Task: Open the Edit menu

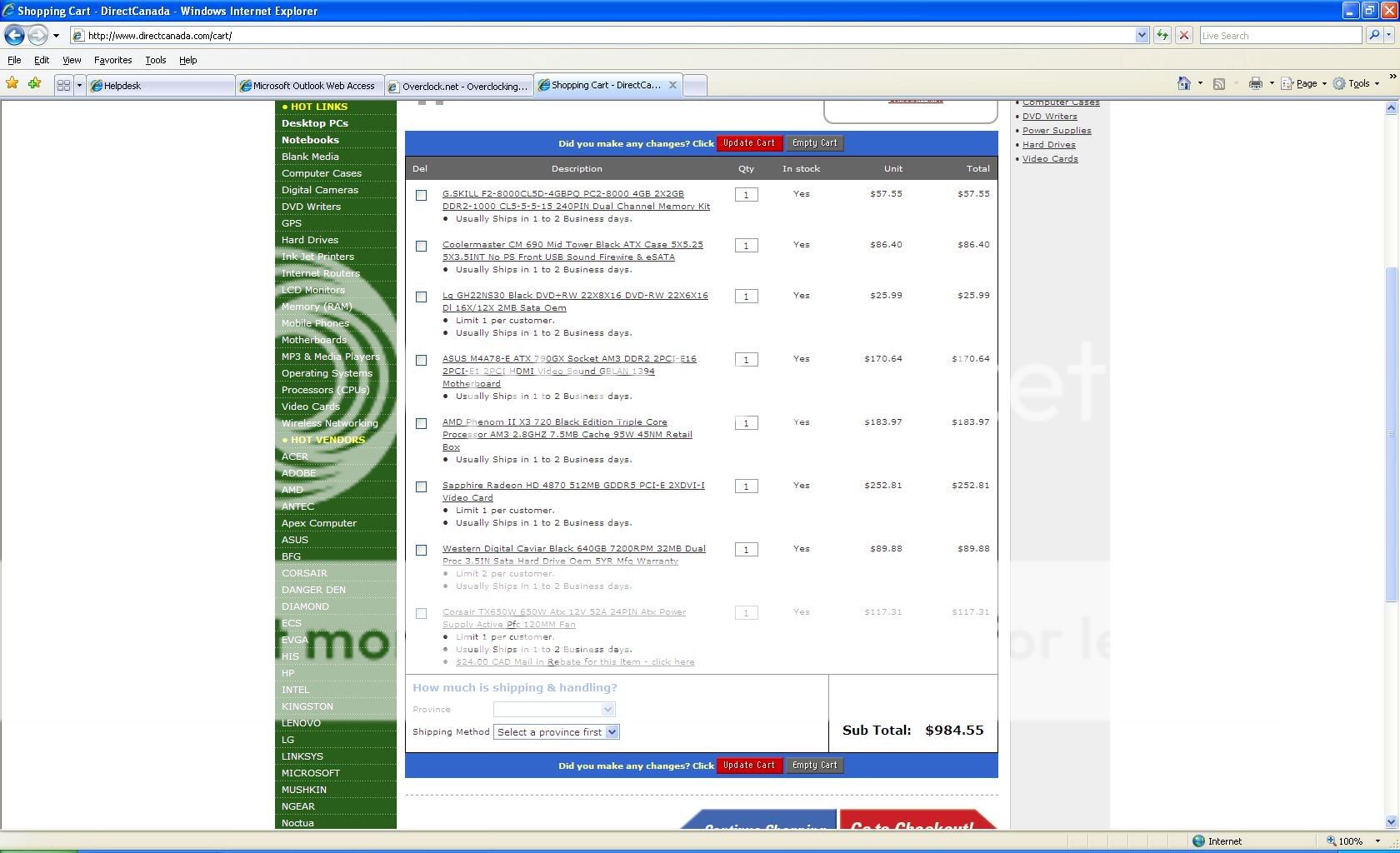Action: pyautogui.click(x=41, y=60)
